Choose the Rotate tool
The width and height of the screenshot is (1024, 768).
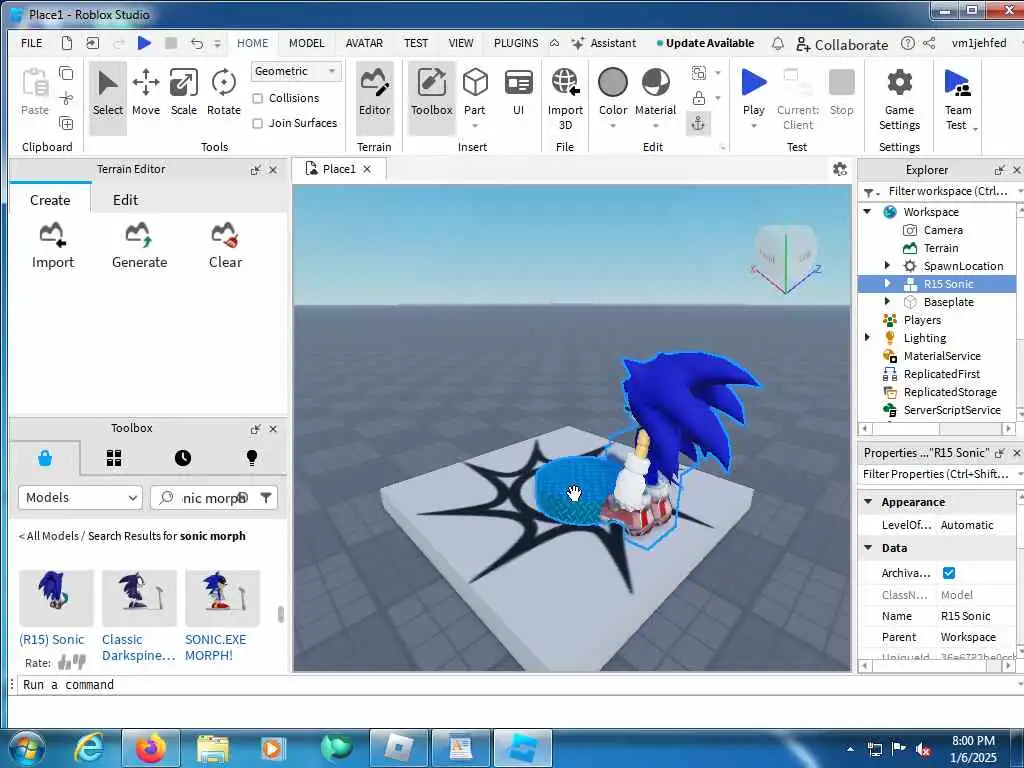pos(224,92)
